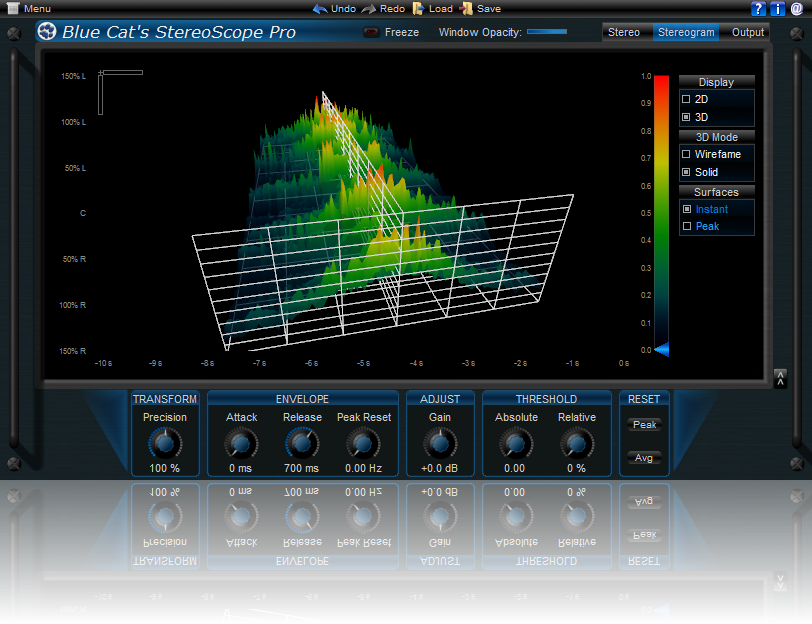Click the Redo arrow icon
Screen dimensions: 812x624
368,8
